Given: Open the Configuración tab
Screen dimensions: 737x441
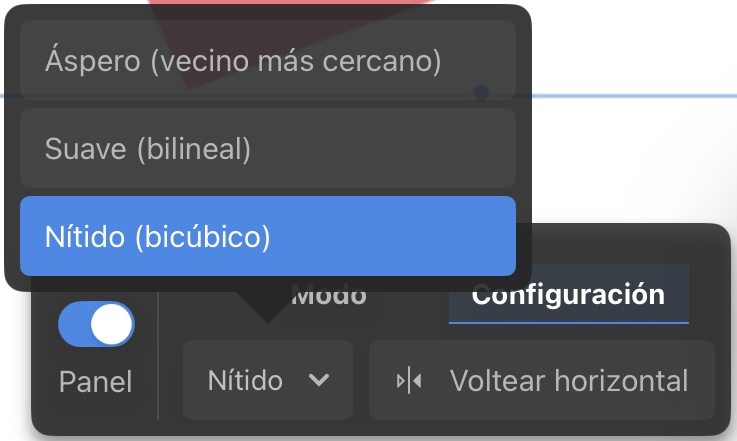Looking at the screenshot, I should tap(569, 294).
